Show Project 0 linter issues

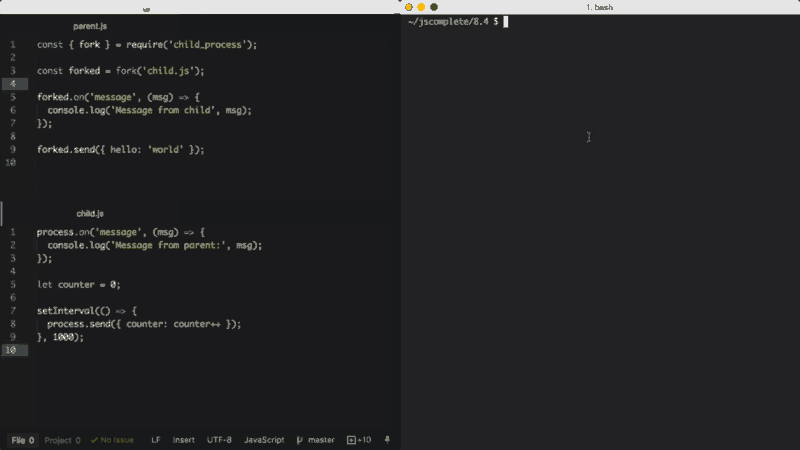click(x=62, y=440)
